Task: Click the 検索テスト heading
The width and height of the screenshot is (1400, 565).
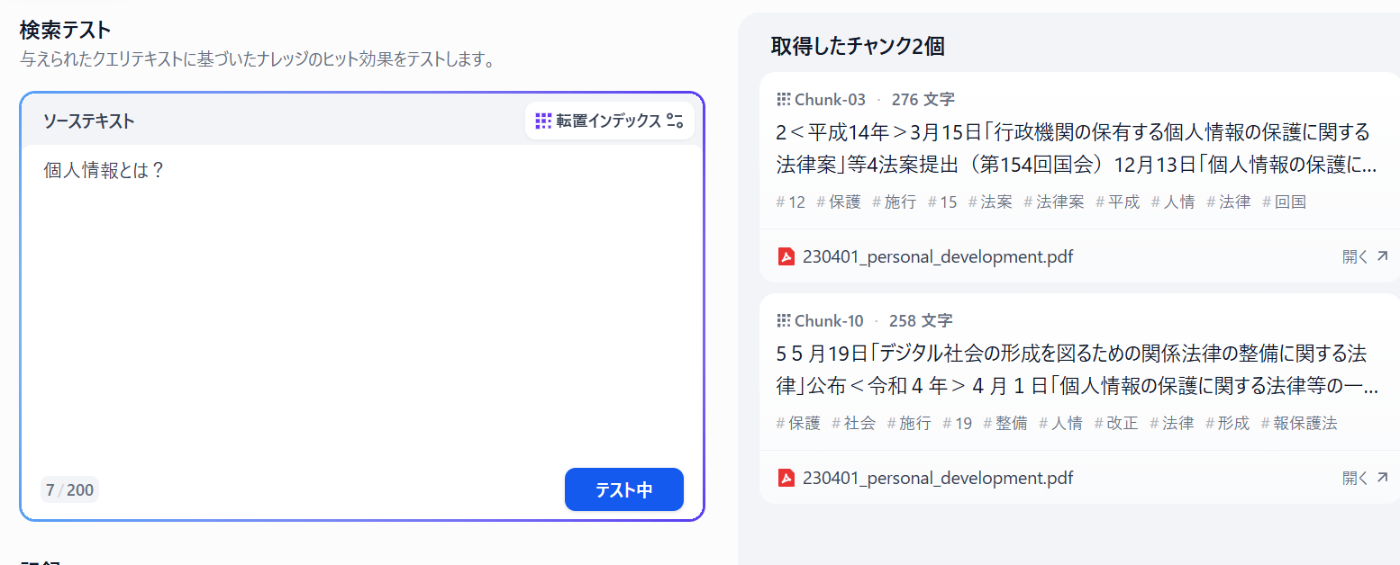Action: pos(65,31)
